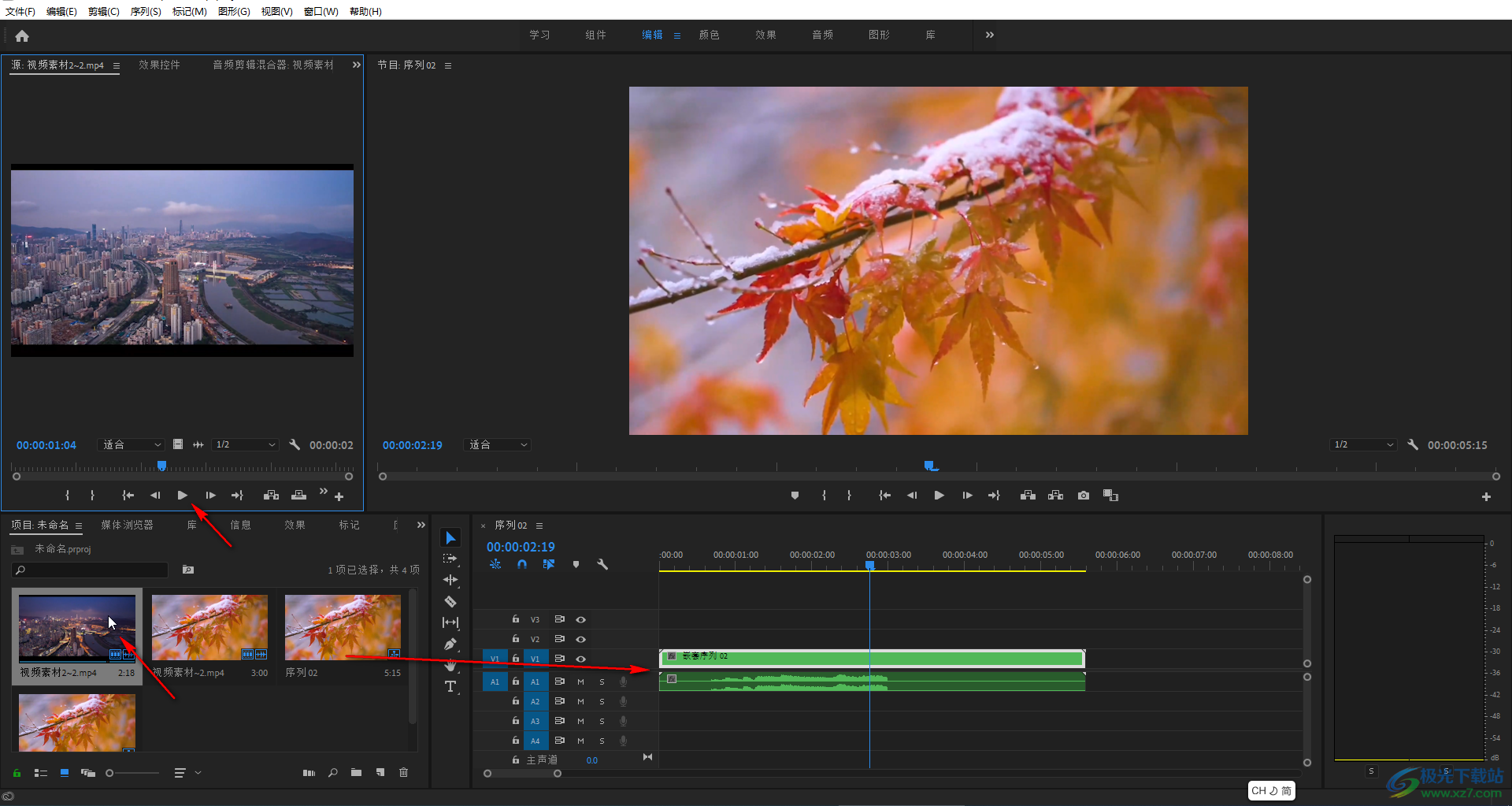Viewport: 1512px width, 806px height.
Task: Switch Project panel to list view
Action: (x=41, y=773)
